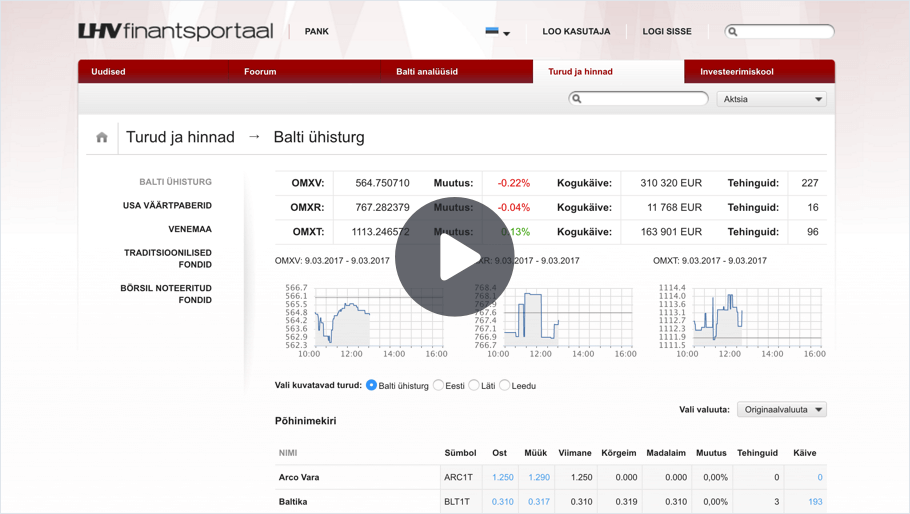Click Arco Vara sell price 1.290
Viewport: 910px width, 514px height.
pos(539,477)
